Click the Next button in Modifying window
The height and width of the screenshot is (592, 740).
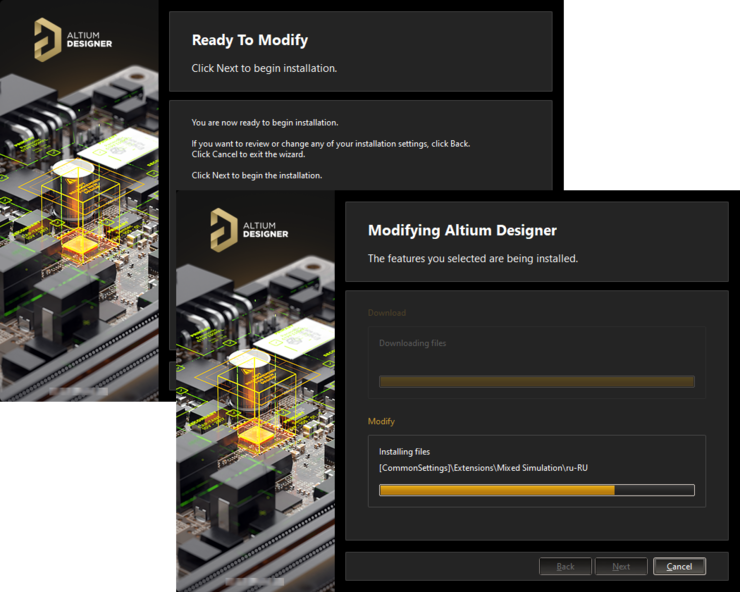(621, 566)
